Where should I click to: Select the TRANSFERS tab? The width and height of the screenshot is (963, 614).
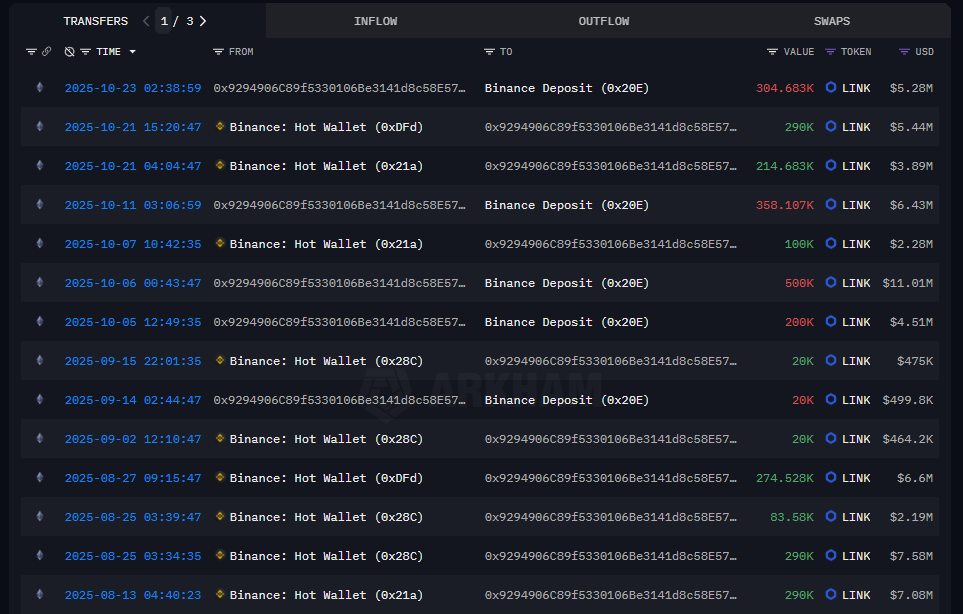96,21
